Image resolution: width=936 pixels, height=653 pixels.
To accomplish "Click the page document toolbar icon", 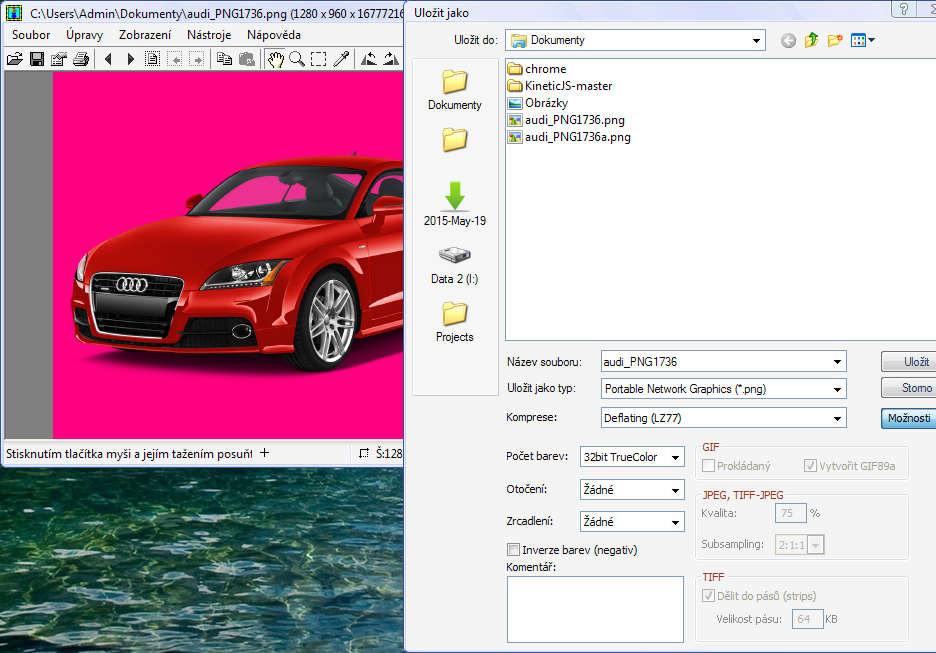I will (x=152, y=58).
